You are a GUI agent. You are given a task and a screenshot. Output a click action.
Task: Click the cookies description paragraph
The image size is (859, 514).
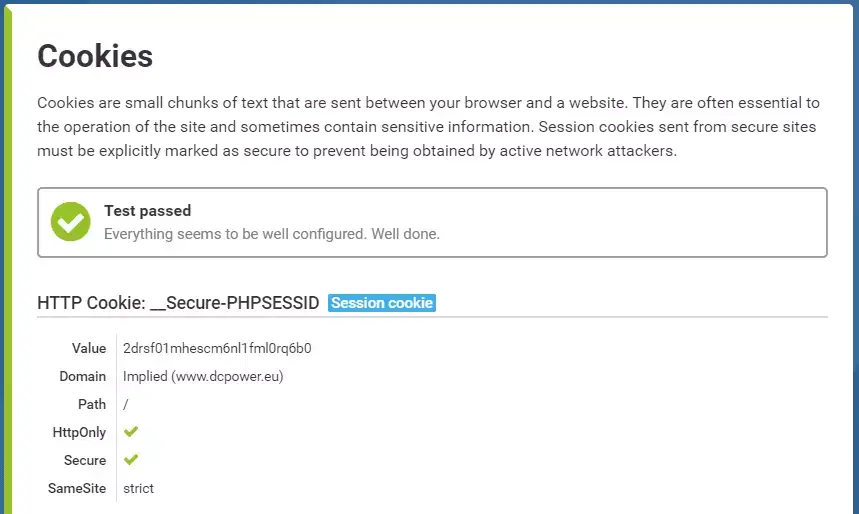pyautogui.click(x=428, y=127)
